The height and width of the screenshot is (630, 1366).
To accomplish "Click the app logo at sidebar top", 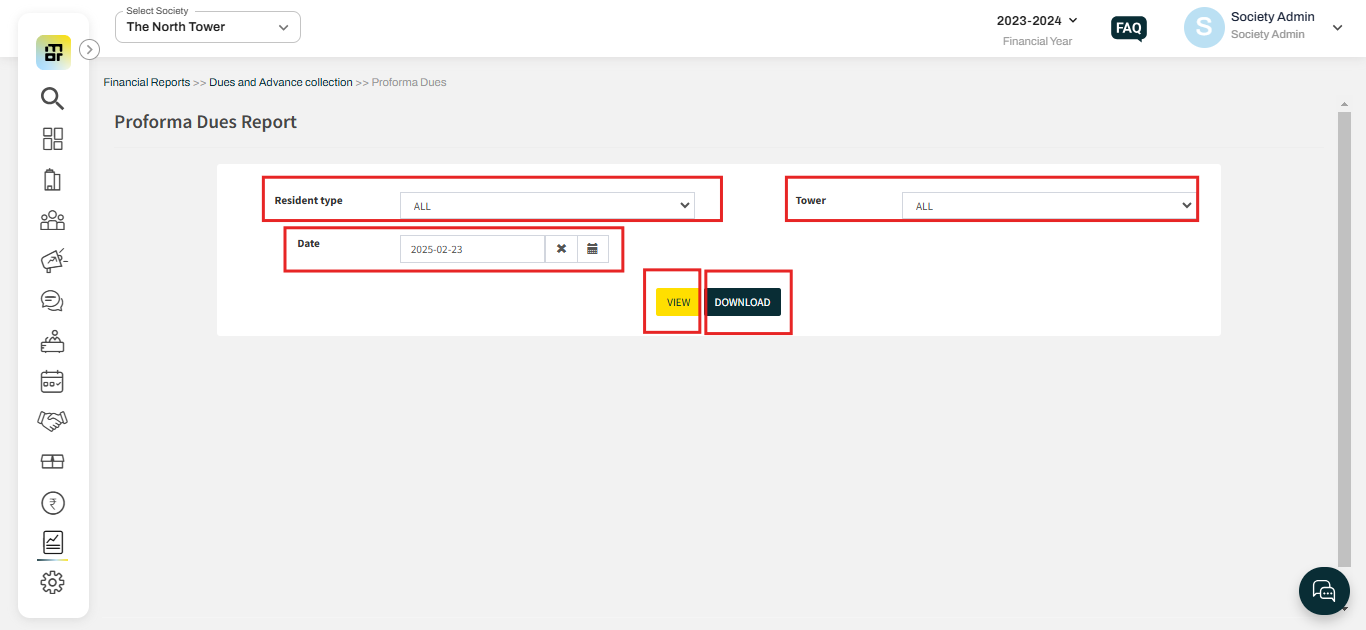I will (53, 52).
